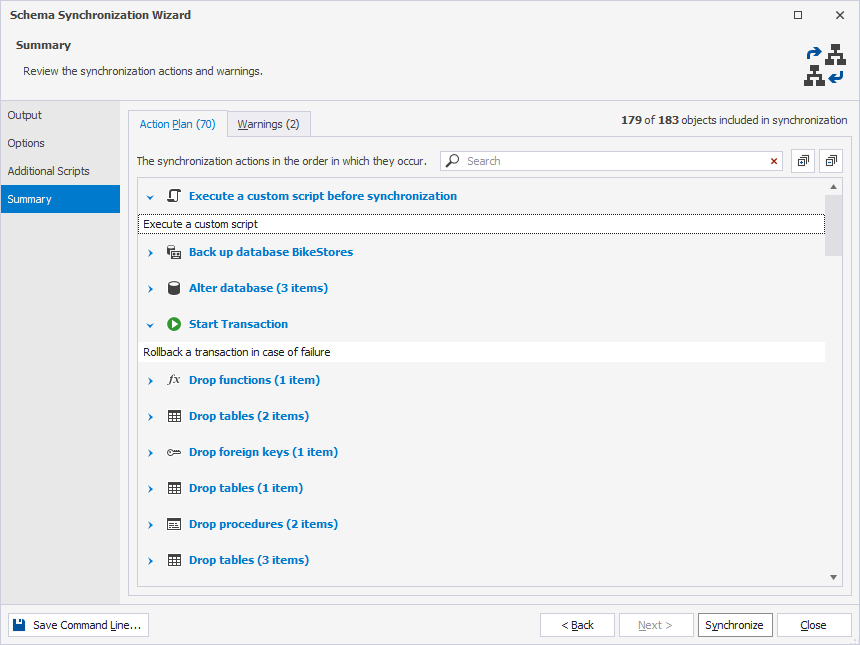Click the scroll down arrow of action list

pyautogui.click(x=834, y=577)
